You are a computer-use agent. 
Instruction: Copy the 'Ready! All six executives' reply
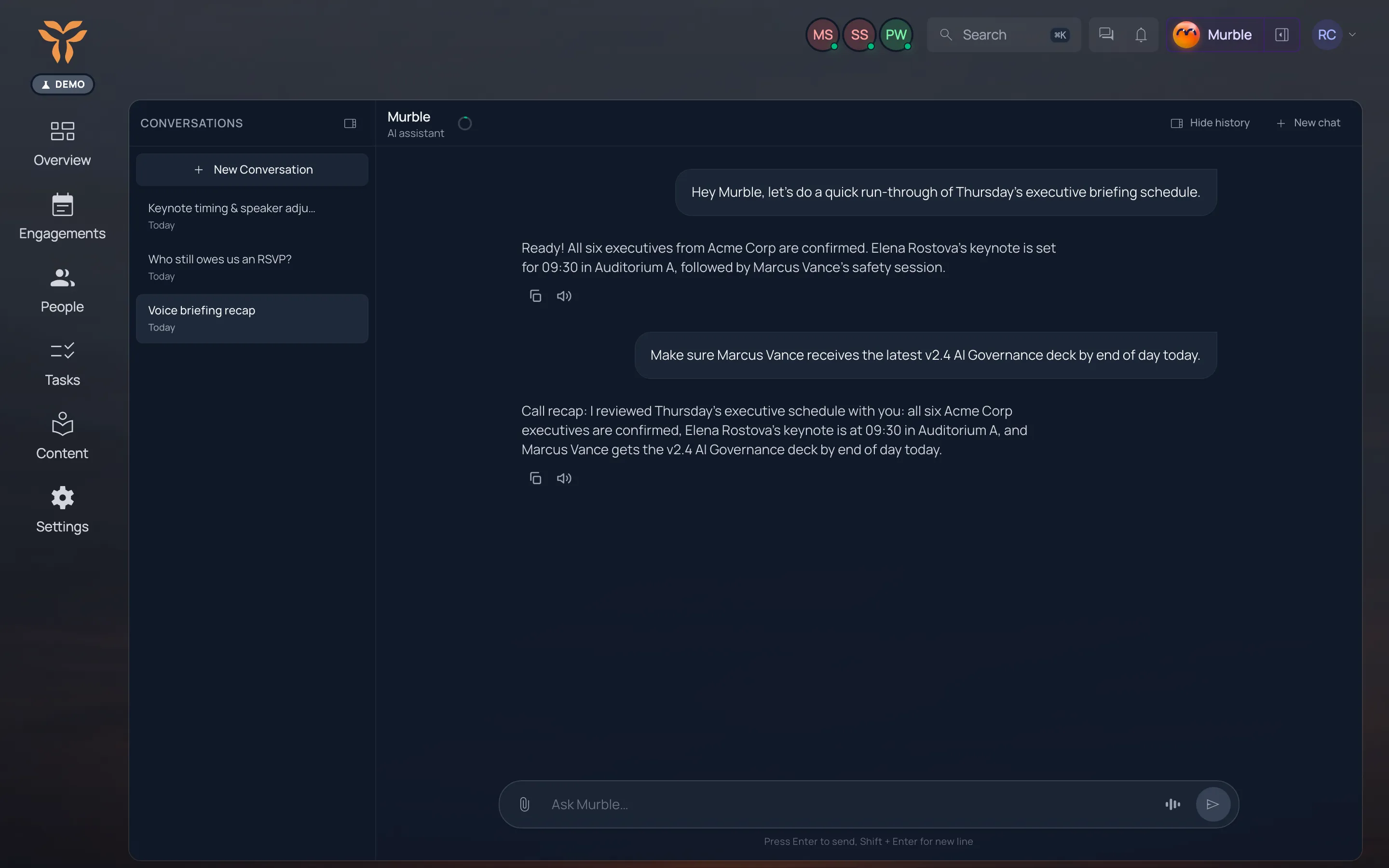[535, 296]
